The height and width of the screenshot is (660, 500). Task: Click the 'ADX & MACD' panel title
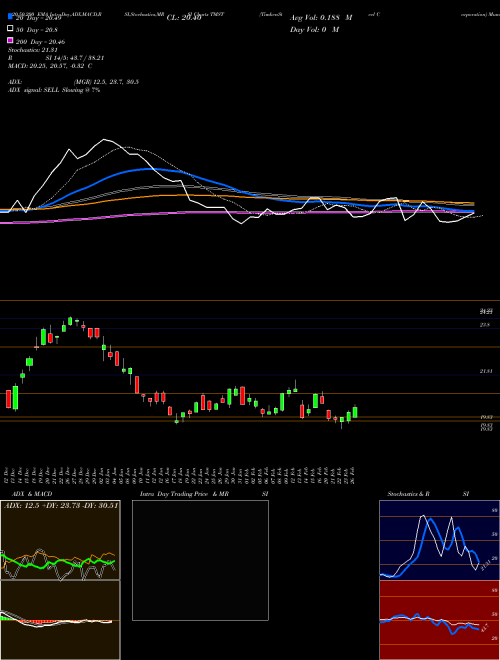tap(32, 494)
